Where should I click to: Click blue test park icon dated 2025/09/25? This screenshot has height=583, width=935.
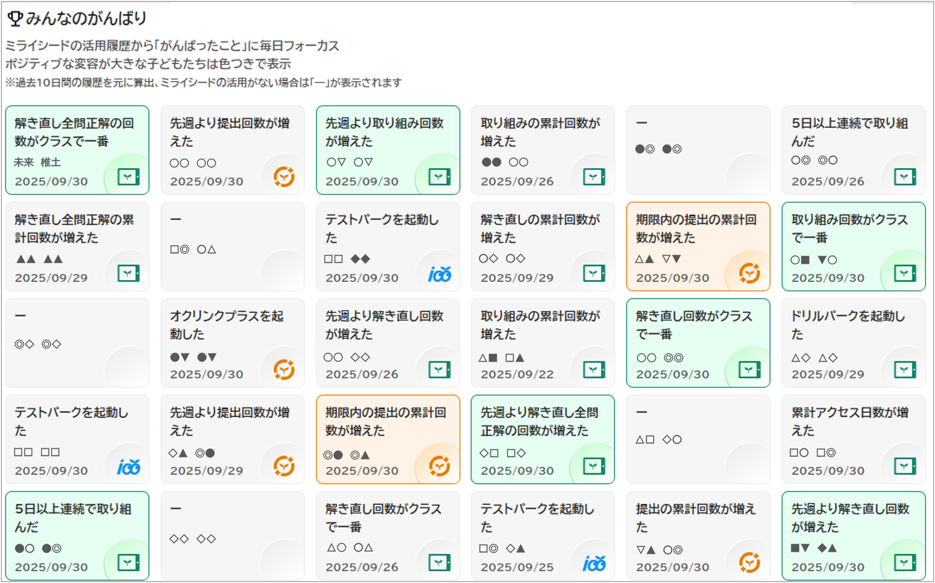(595, 563)
